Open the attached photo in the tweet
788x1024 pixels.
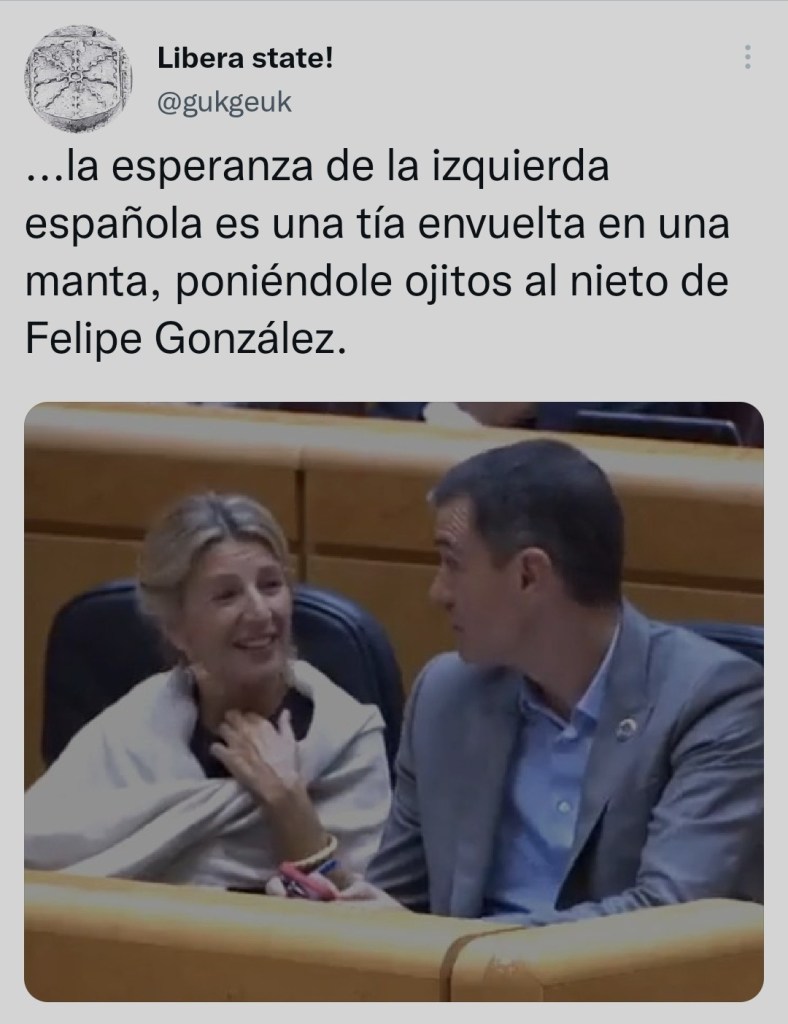394,701
